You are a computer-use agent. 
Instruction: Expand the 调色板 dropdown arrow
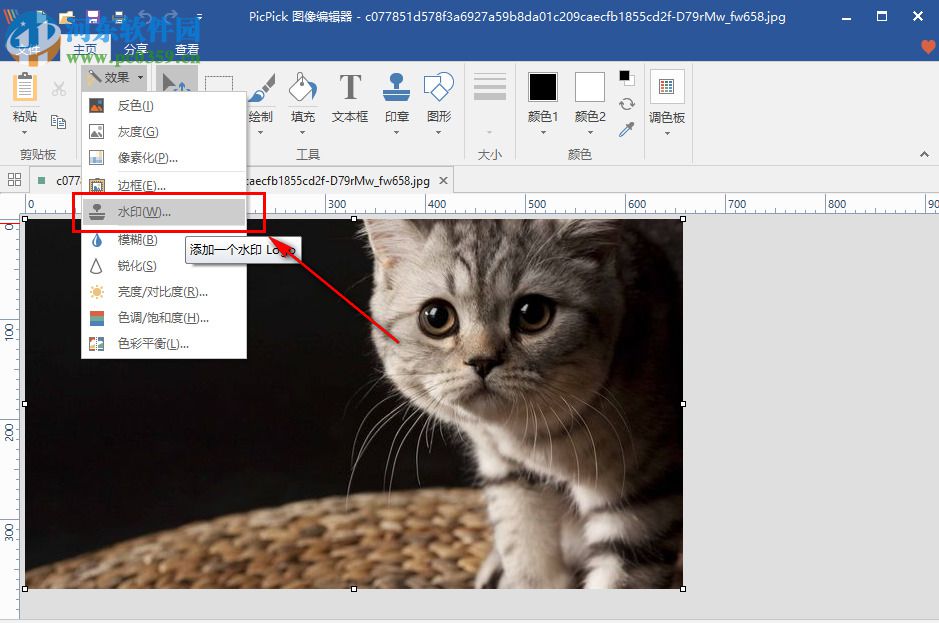[667, 133]
